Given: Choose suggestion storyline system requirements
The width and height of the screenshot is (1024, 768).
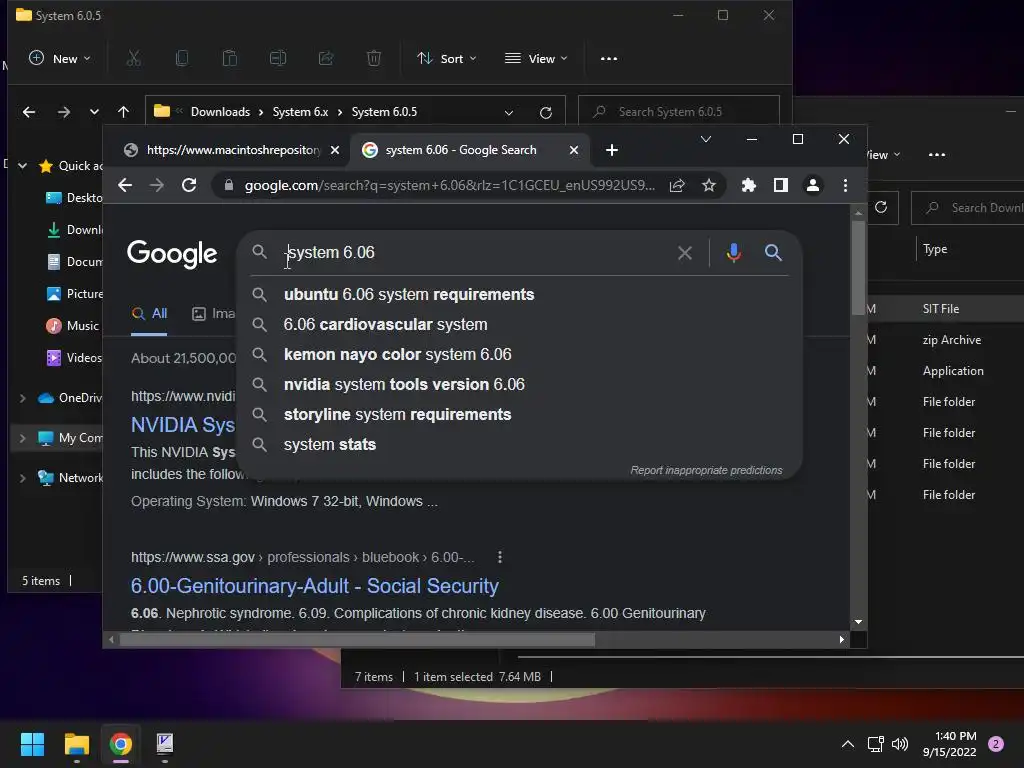Looking at the screenshot, I should coord(398,415).
